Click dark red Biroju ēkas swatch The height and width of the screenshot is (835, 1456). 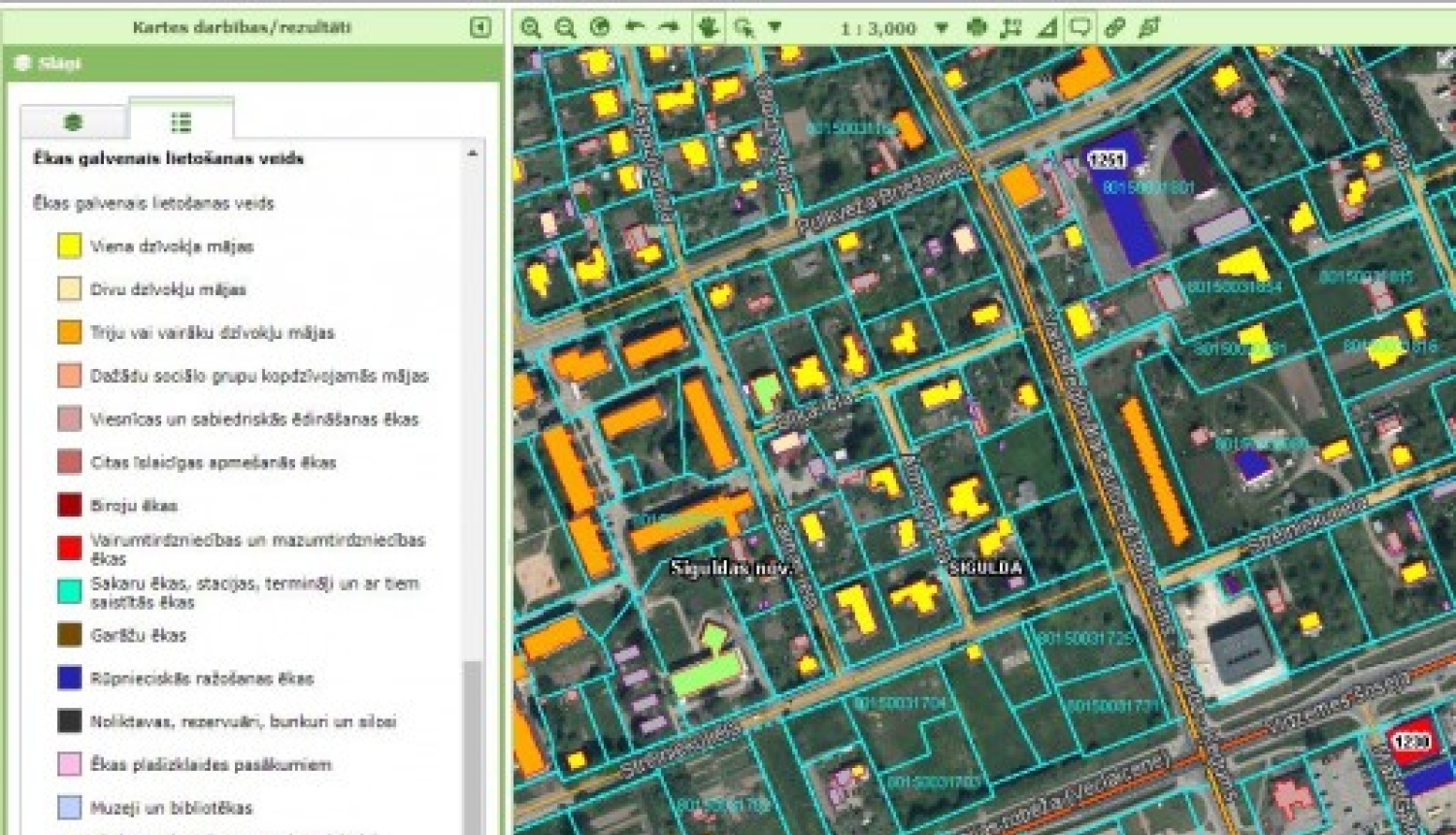click(x=69, y=505)
